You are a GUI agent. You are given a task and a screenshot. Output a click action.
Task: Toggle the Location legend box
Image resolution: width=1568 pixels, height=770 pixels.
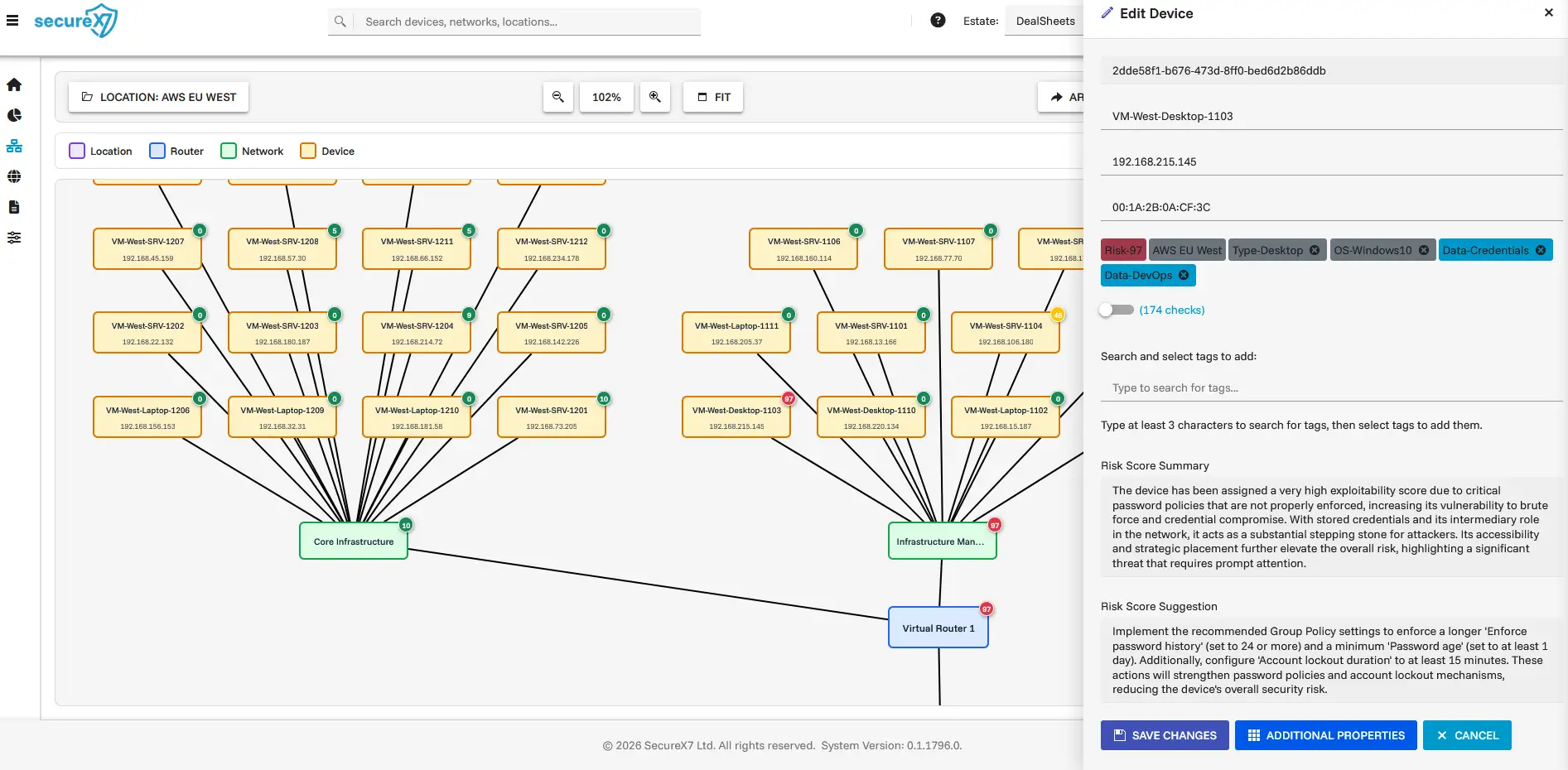[x=77, y=151]
